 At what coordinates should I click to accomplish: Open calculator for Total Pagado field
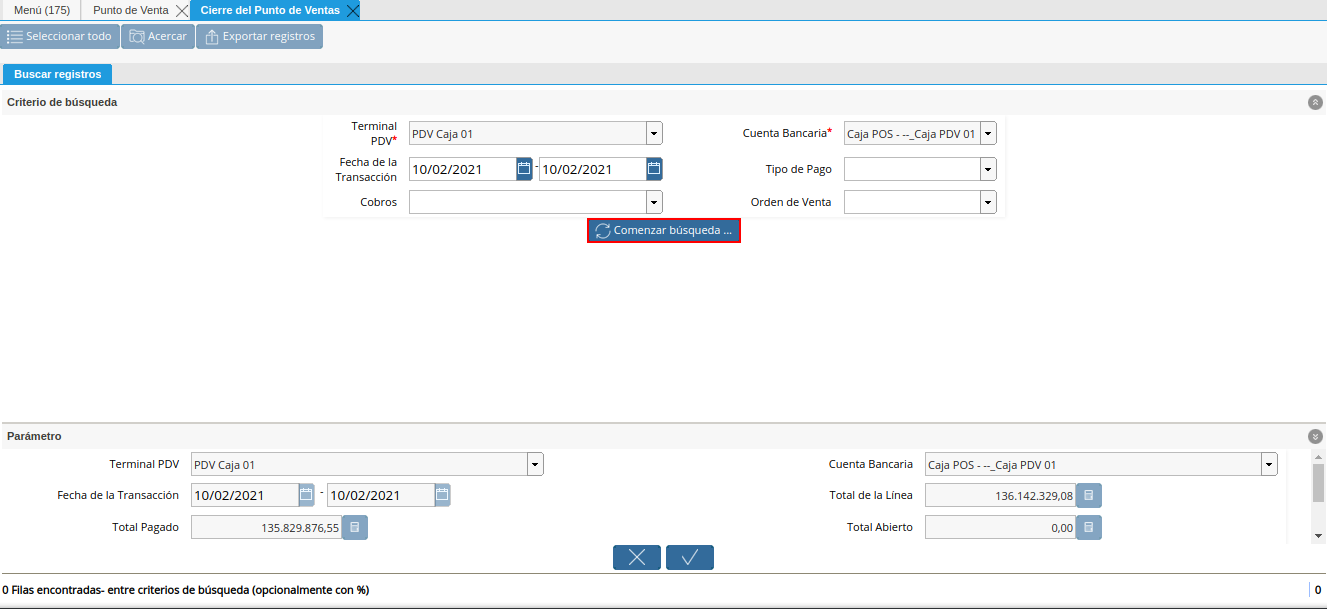click(355, 527)
